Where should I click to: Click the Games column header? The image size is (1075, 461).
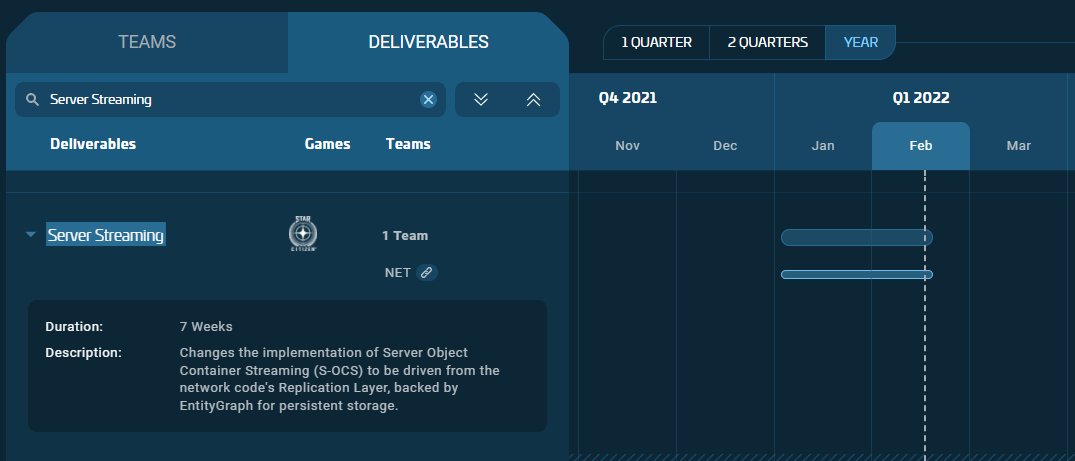tap(328, 144)
